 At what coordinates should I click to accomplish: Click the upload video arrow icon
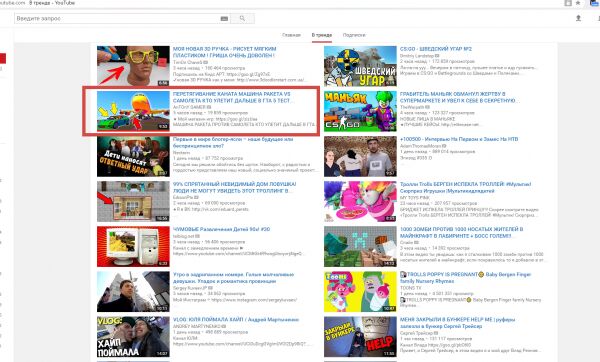[578, 18]
